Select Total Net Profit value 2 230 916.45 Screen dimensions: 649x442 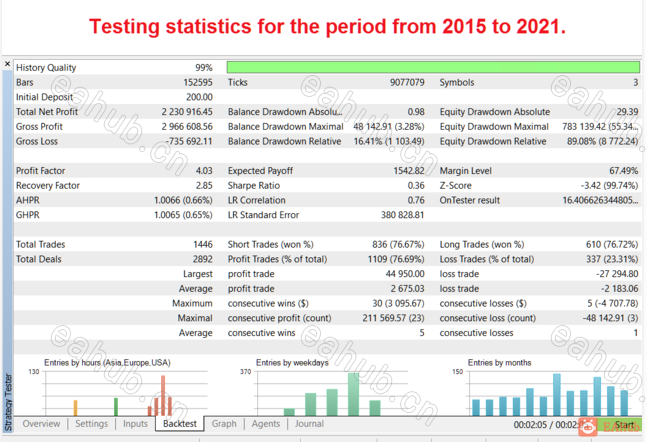click(x=187, y=112)
